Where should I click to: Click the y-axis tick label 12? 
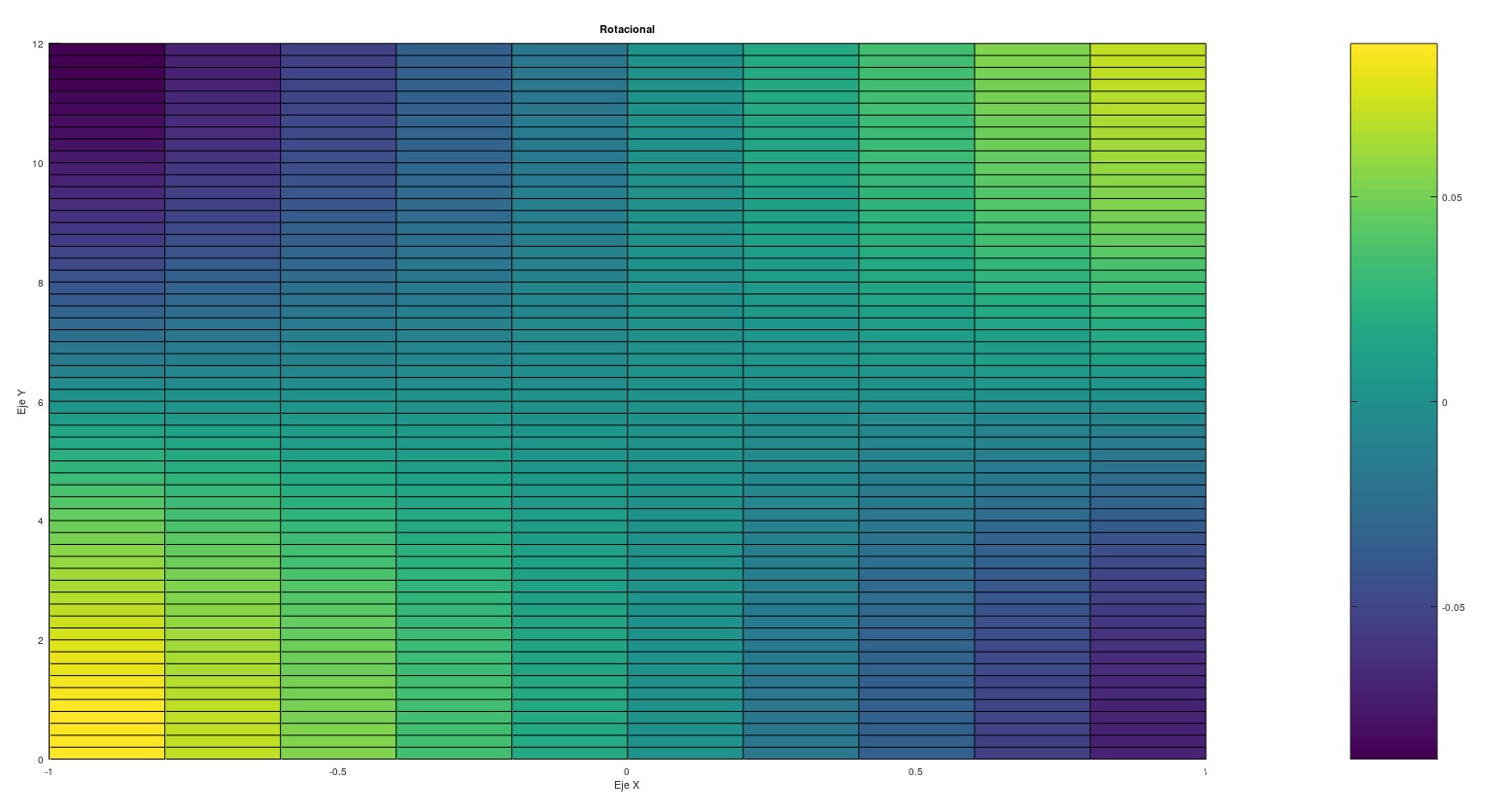point(37,45)
